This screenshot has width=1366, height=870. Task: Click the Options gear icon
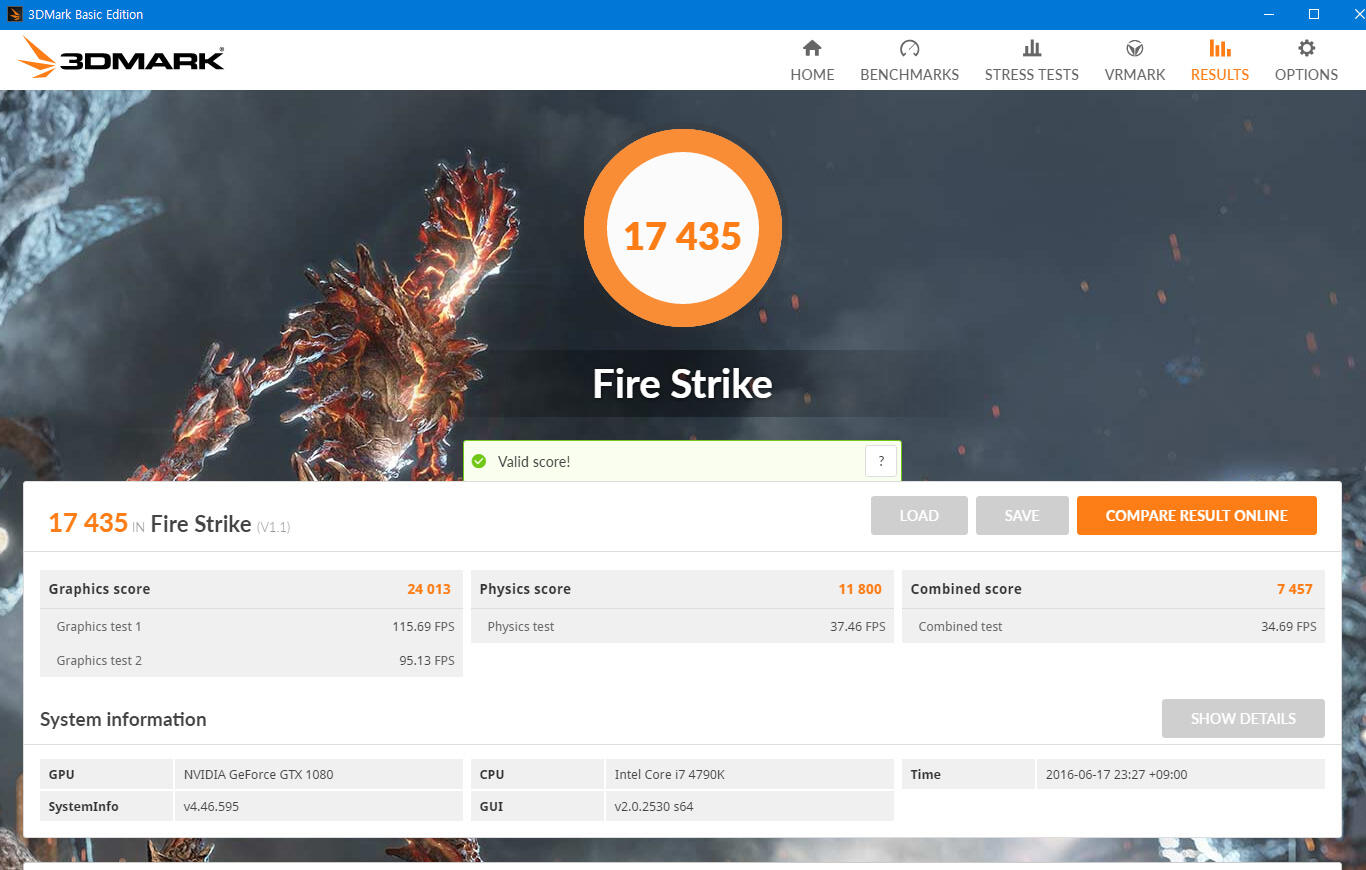coord(1306,48)
